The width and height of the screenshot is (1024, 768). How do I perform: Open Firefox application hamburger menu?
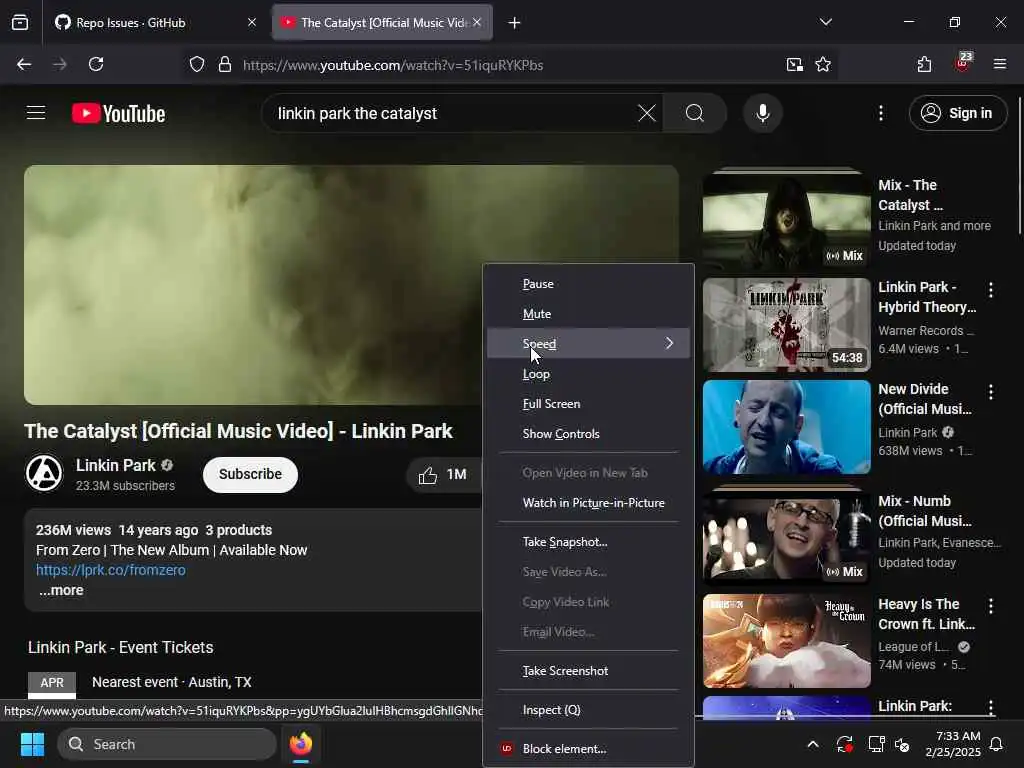tap(999, 64)
